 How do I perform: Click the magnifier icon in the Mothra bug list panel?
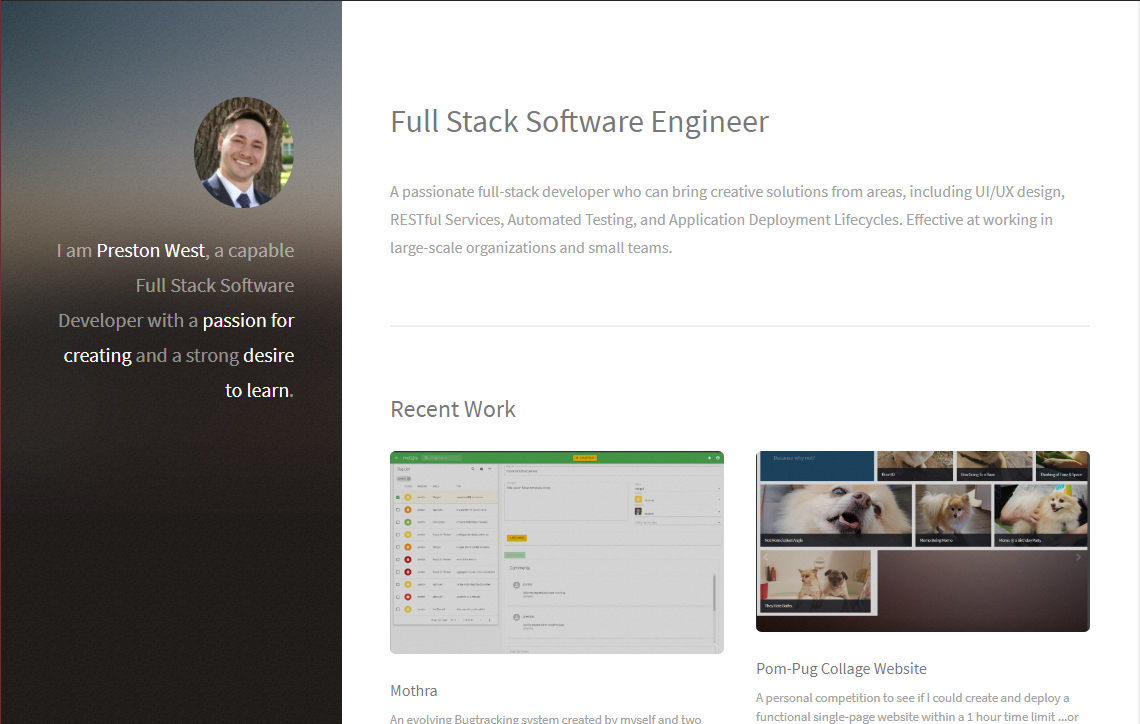point(471,469)
